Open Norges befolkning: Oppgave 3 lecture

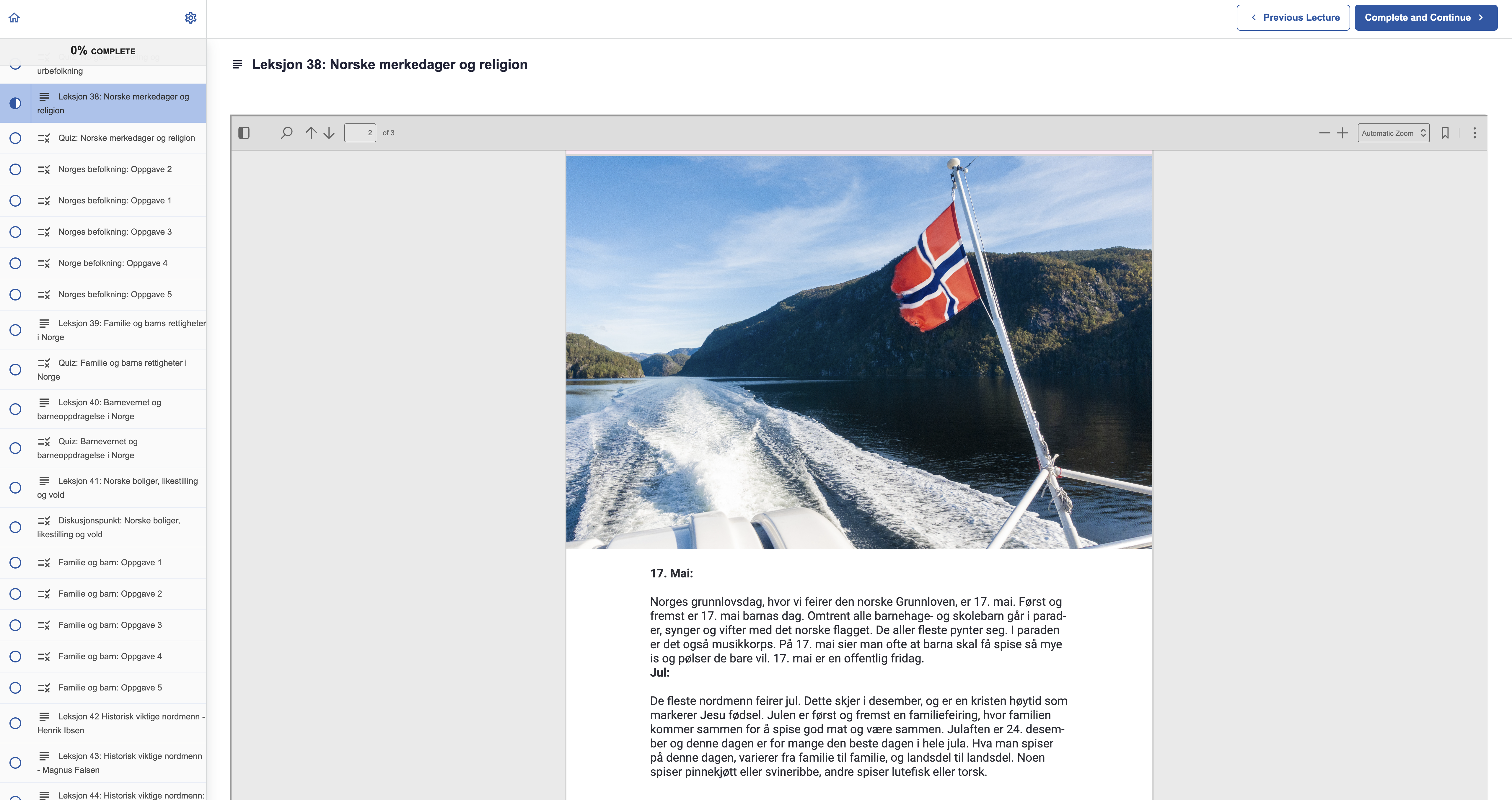115,232
